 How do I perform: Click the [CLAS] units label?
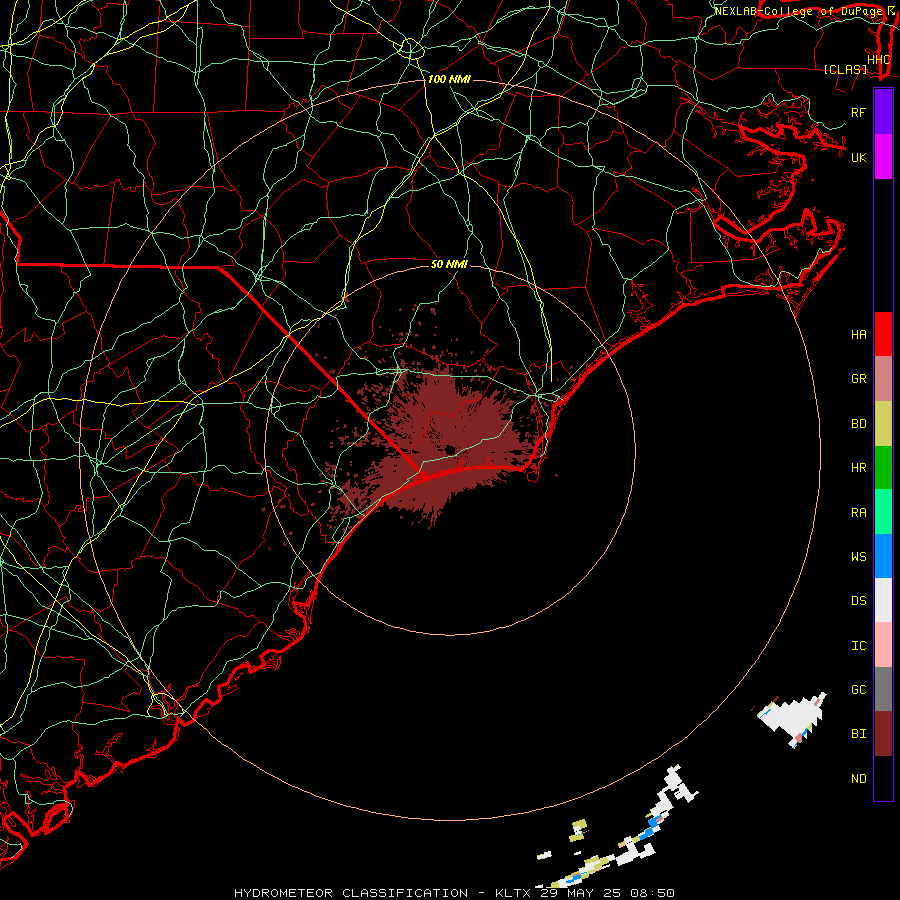coord(845,70)
